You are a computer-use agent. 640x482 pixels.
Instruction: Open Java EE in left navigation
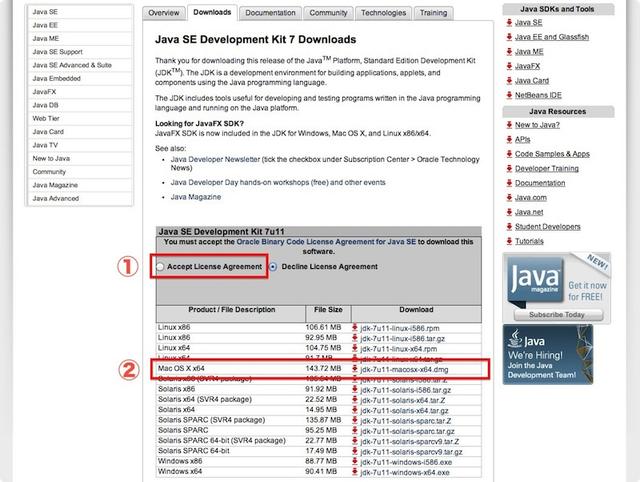[80, 25]
